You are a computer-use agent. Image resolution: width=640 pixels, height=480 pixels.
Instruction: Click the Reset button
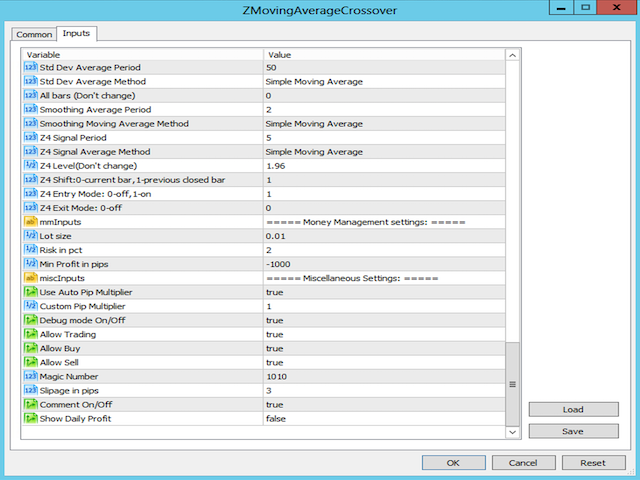point(593,463)
